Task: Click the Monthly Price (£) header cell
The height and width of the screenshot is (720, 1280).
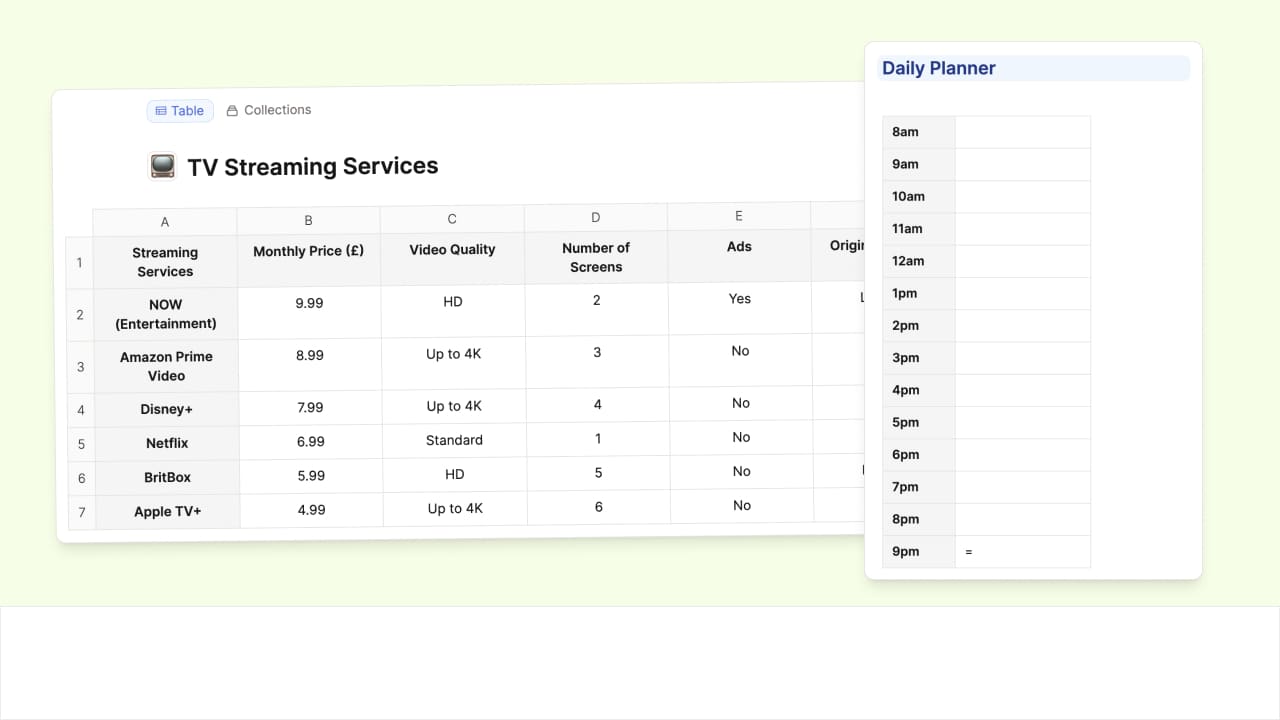Action: point(308,252)
